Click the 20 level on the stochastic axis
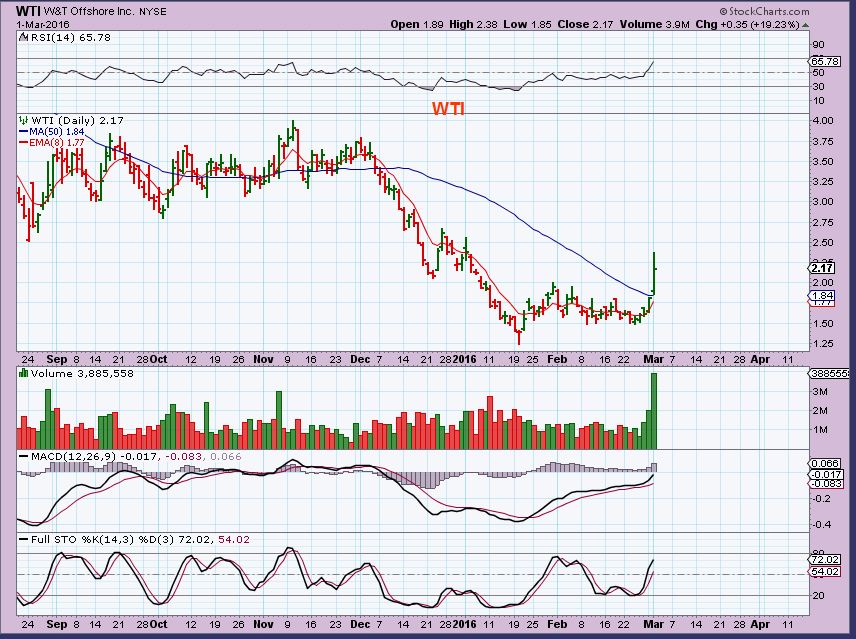 coord(818,595)
